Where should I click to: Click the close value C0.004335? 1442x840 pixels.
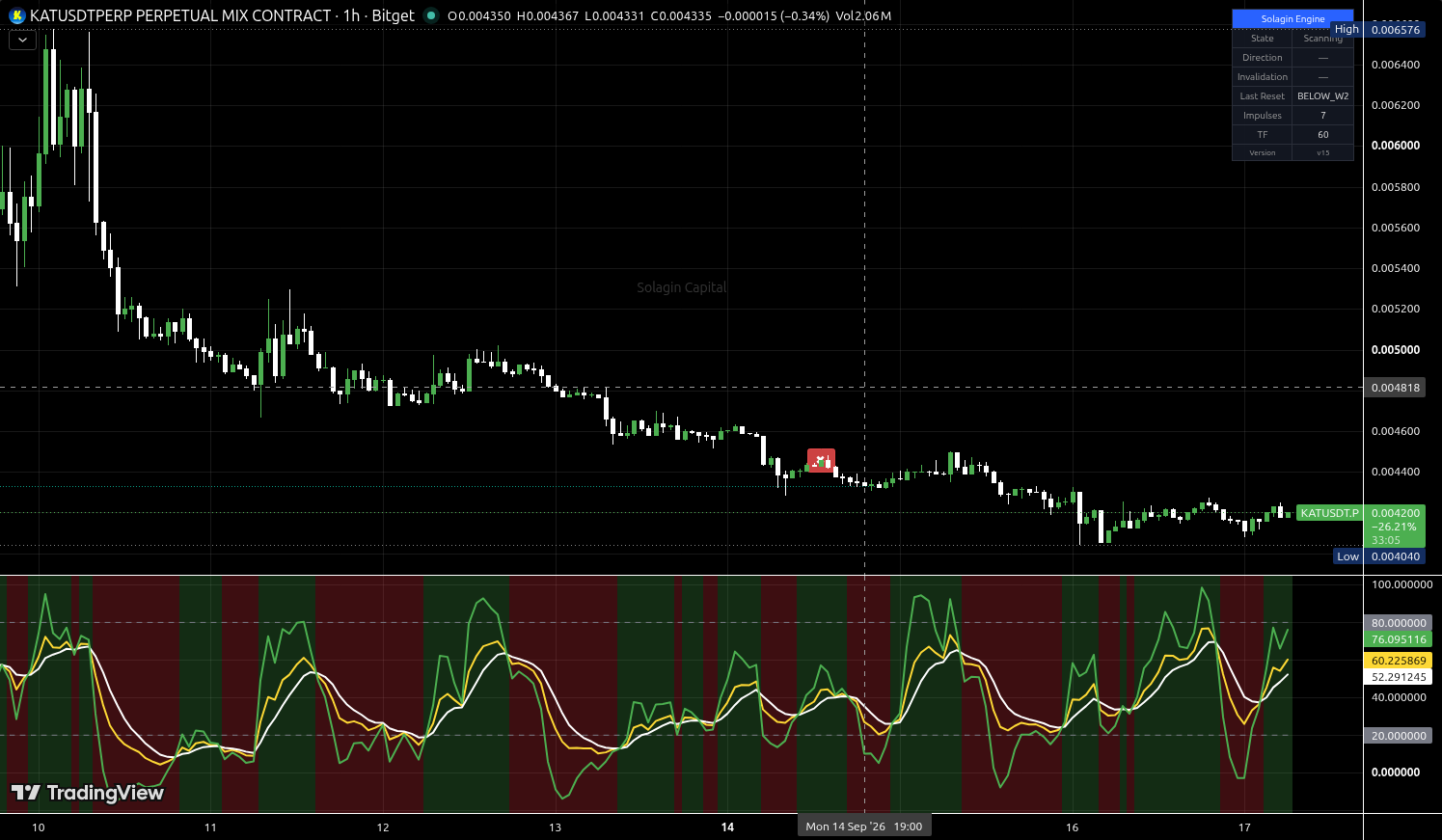click(681, 15)
